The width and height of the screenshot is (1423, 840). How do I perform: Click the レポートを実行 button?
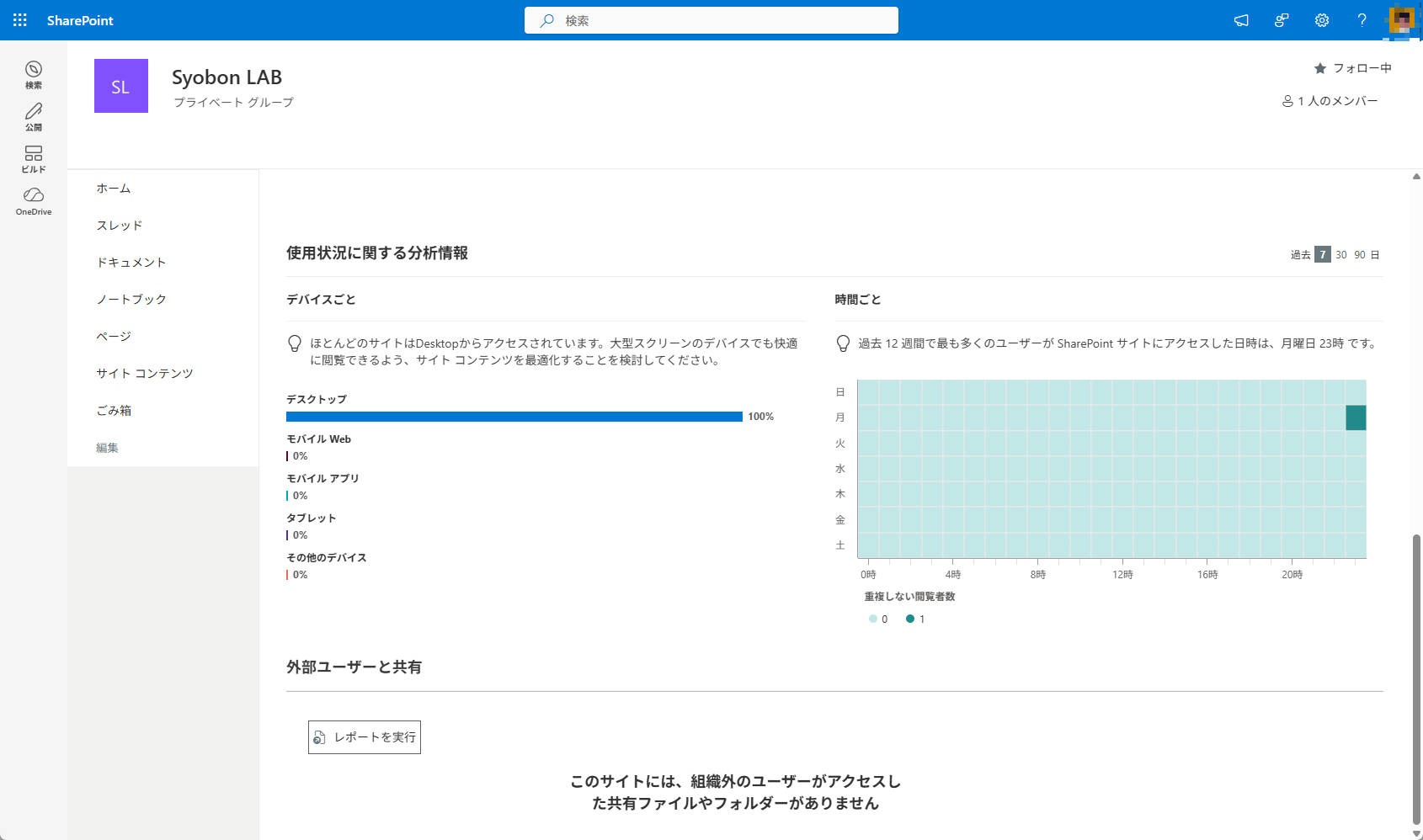(365, 737)
